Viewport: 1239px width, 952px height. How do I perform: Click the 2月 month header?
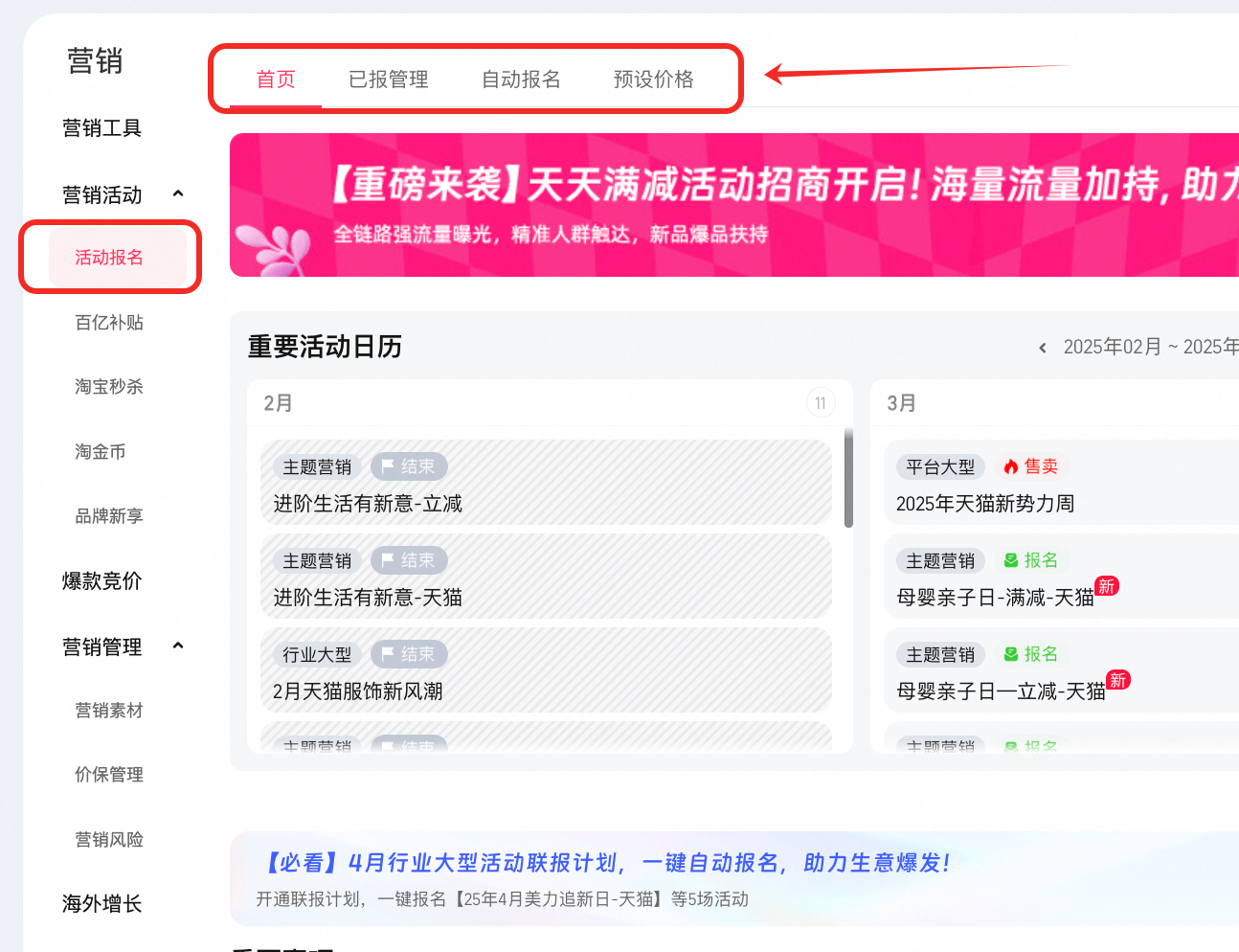coord(278,403)
